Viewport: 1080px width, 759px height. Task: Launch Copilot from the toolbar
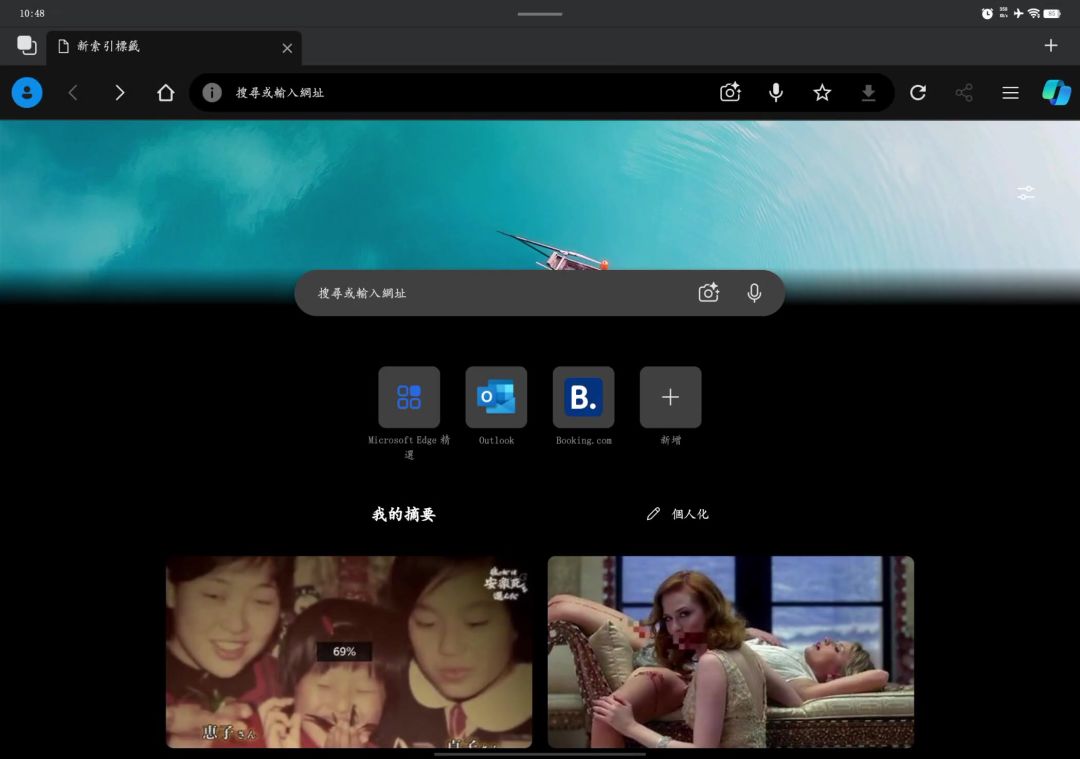click(1056, 93)
